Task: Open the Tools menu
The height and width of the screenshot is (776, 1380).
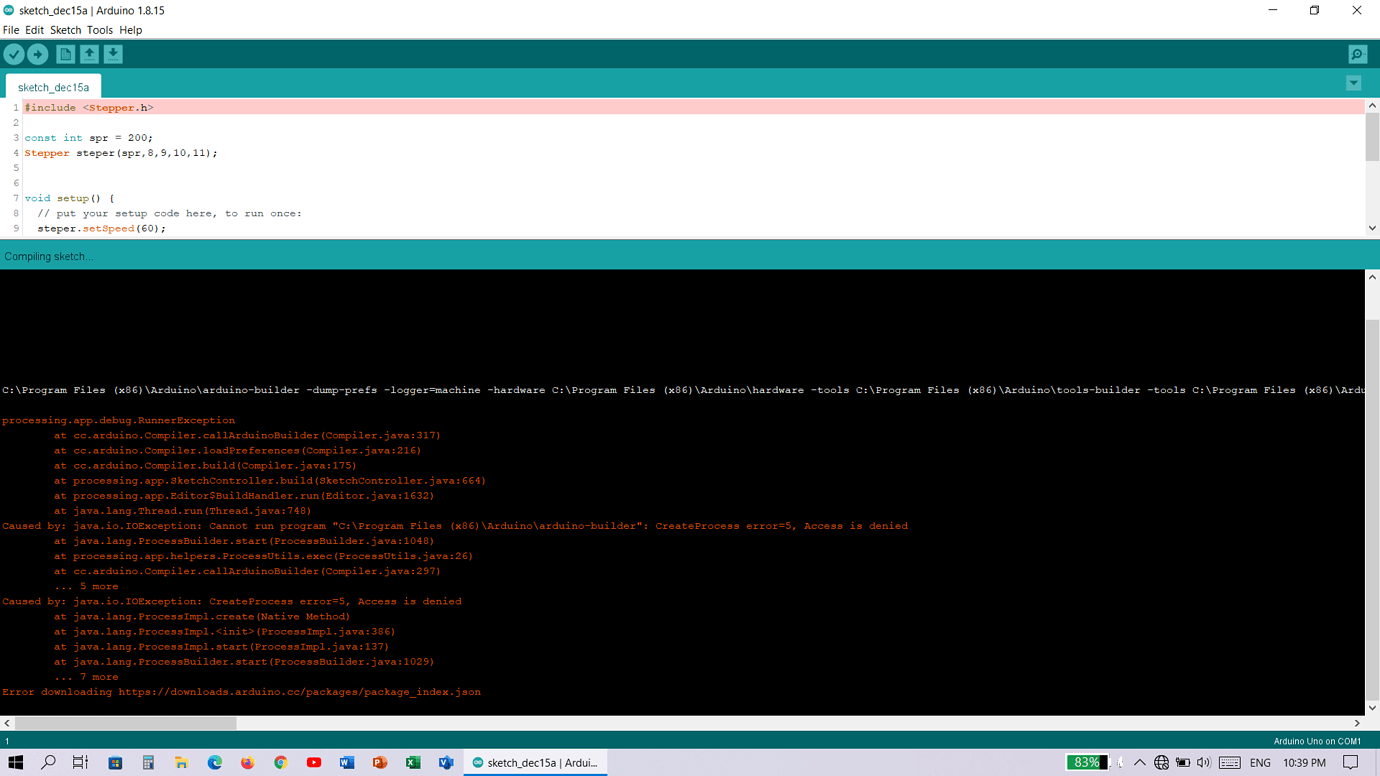Action: [x=99, y=30]
